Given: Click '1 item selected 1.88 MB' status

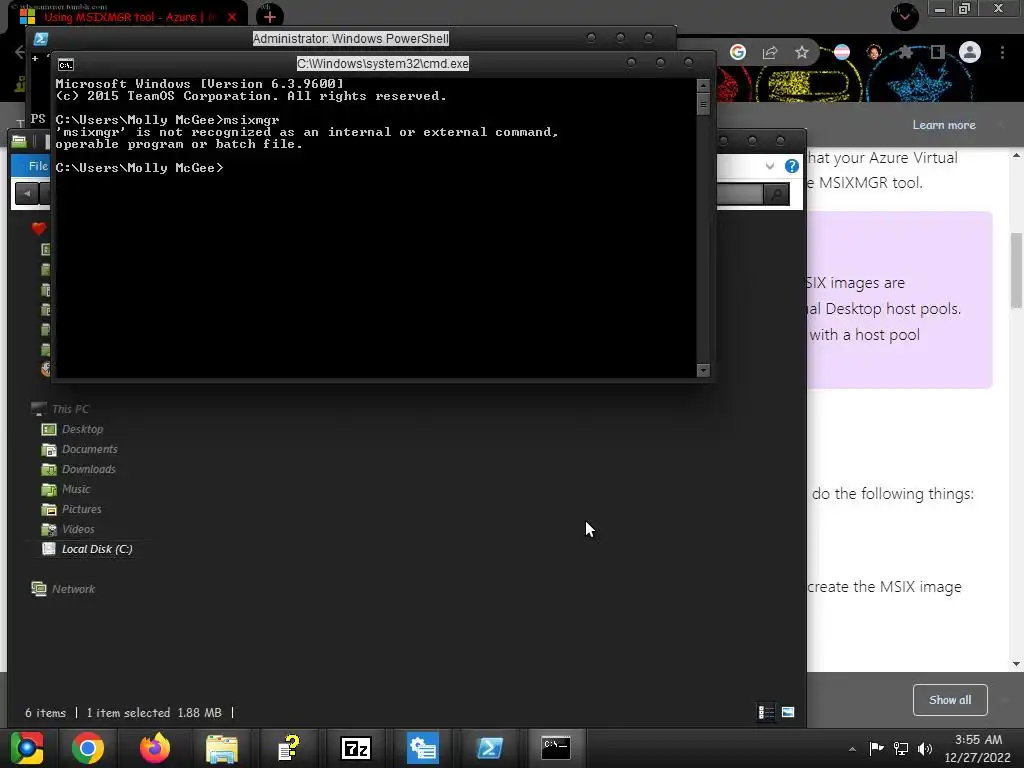Looking at the screenshot, I should [x=154, y=712].
